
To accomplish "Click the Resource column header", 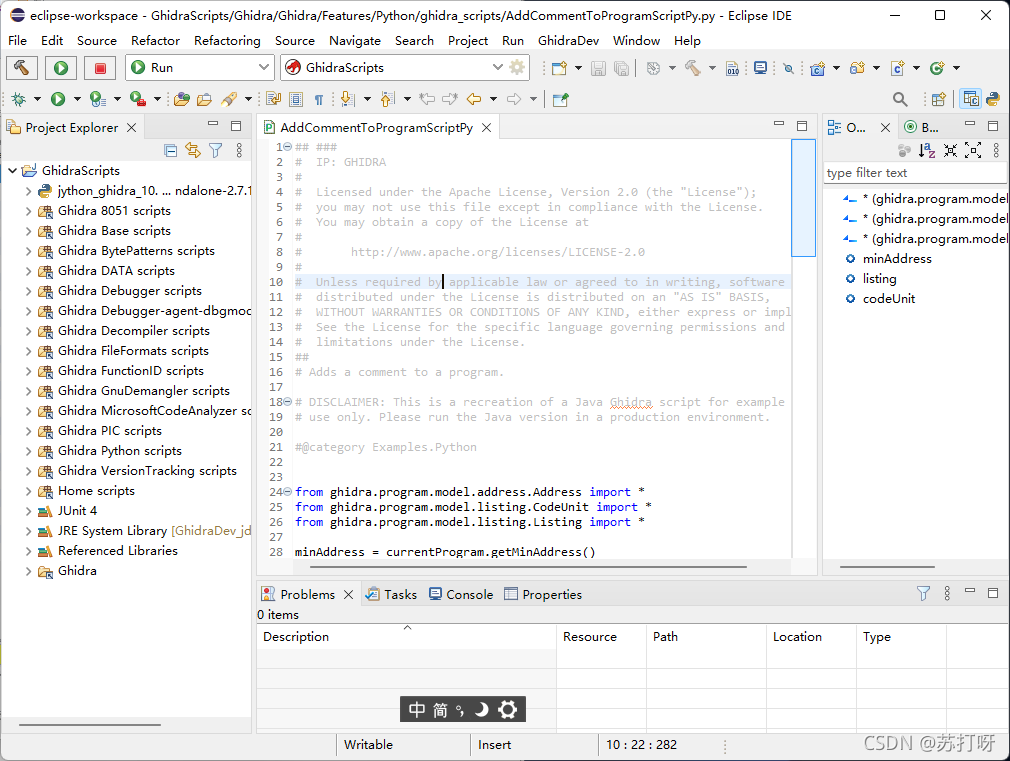I will [602, 637].
